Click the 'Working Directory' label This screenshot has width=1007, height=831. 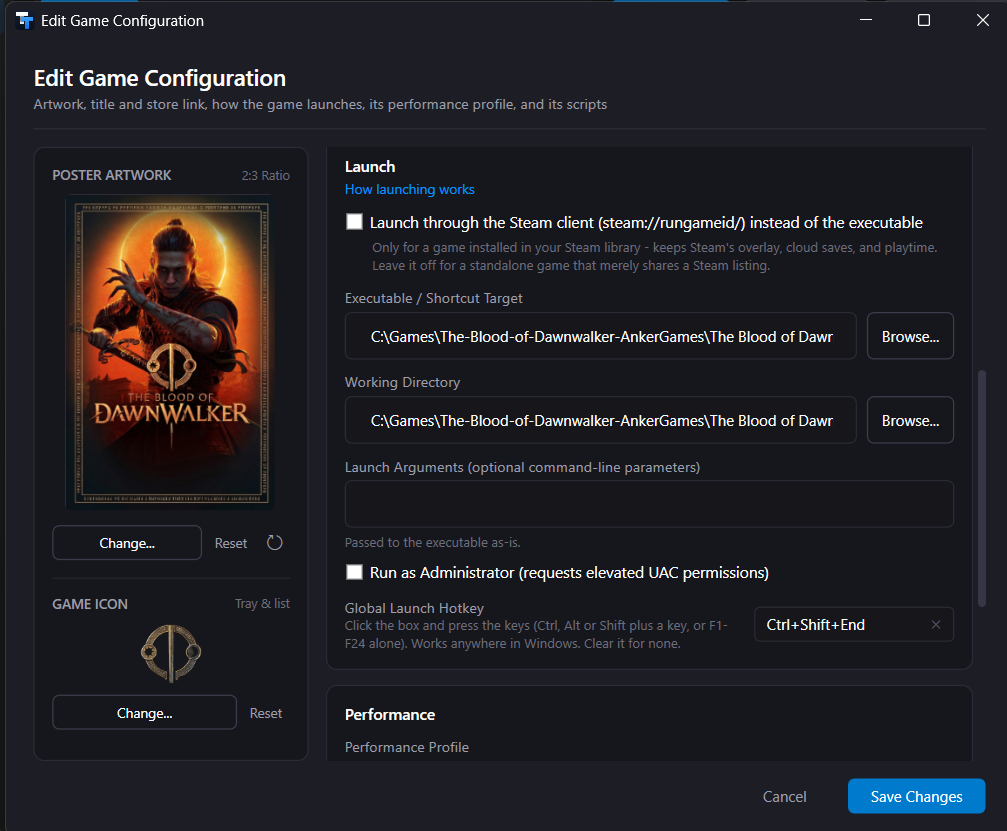tap(402, 382)
